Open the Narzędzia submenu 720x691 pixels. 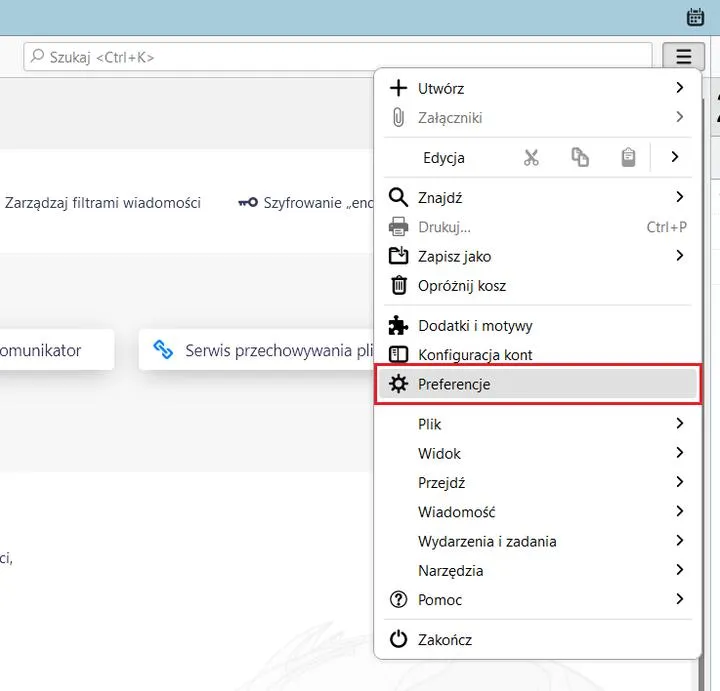[x=538, y=571]
